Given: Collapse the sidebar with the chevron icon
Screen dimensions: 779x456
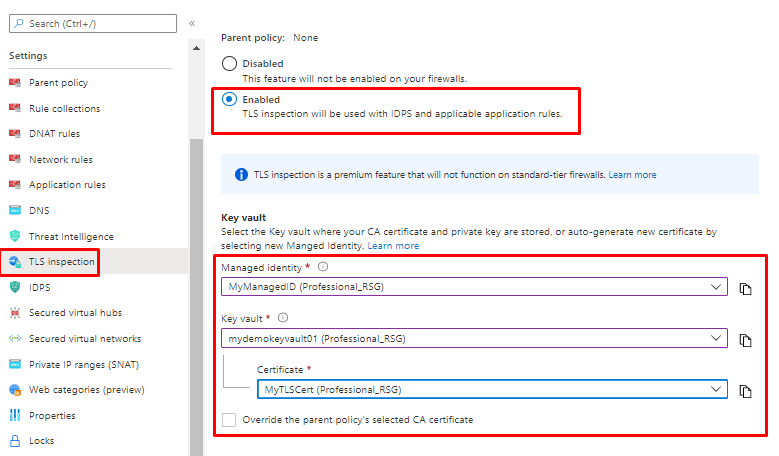Looking at the screenshot, I should pos(192,23).
